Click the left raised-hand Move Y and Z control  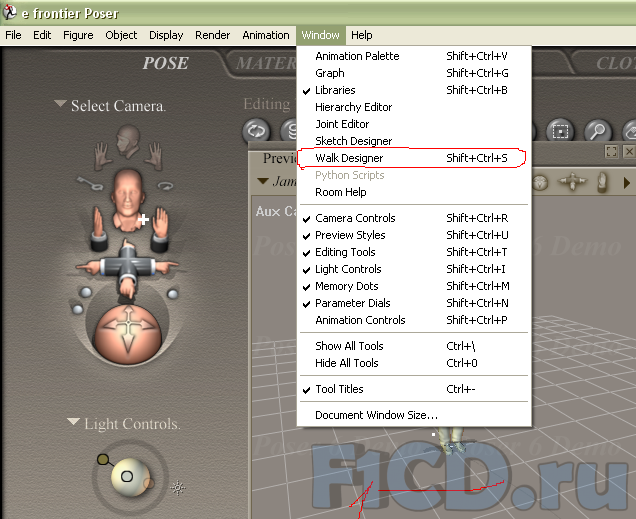pyautogui.click(x=98, y=228)
